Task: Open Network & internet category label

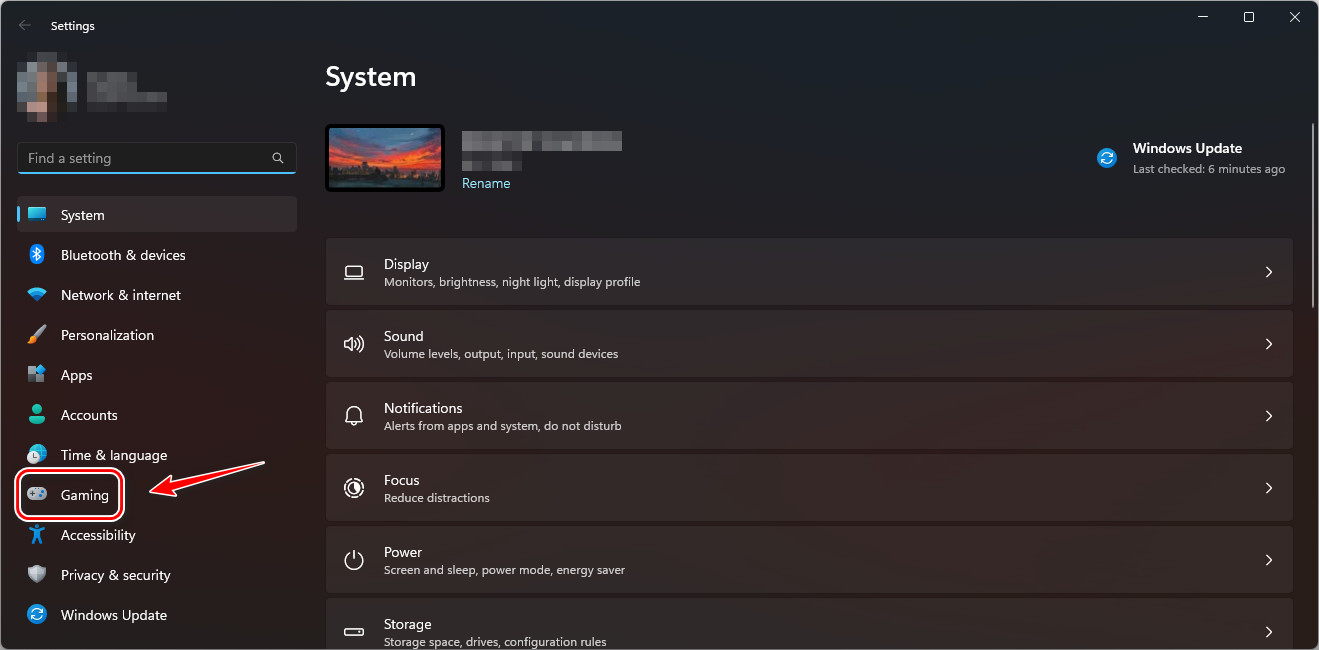Action: point(121,295)
